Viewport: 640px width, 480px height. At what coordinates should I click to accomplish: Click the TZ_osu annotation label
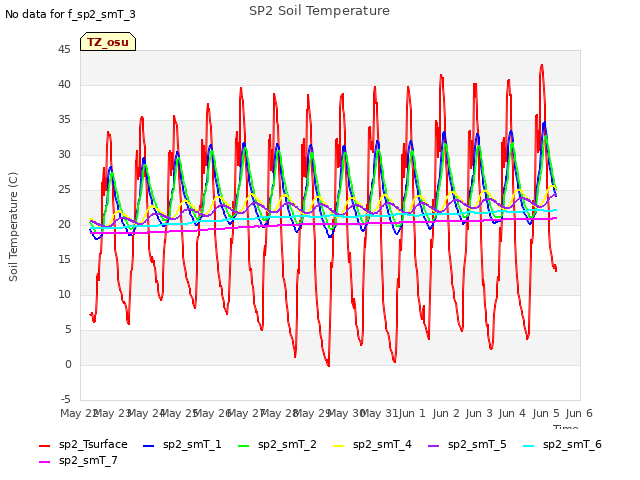[108, 42]
